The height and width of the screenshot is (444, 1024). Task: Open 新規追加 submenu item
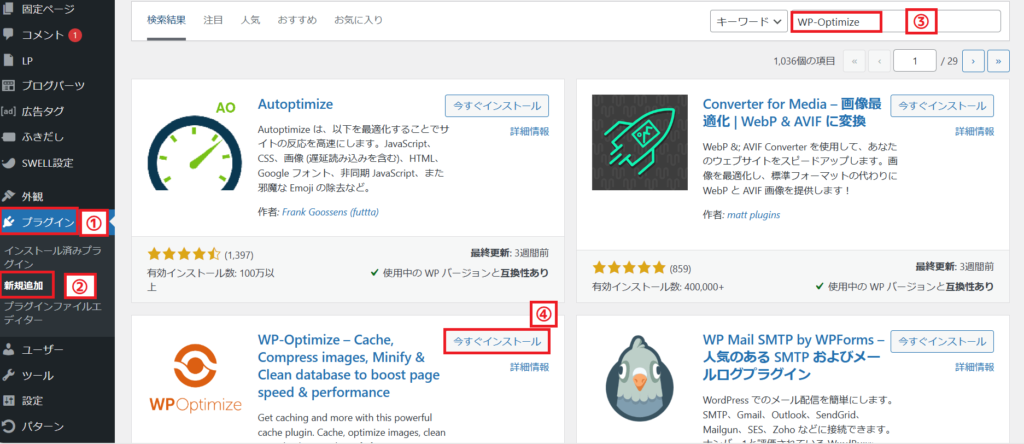pyautogui.click(x=24, y=285)
